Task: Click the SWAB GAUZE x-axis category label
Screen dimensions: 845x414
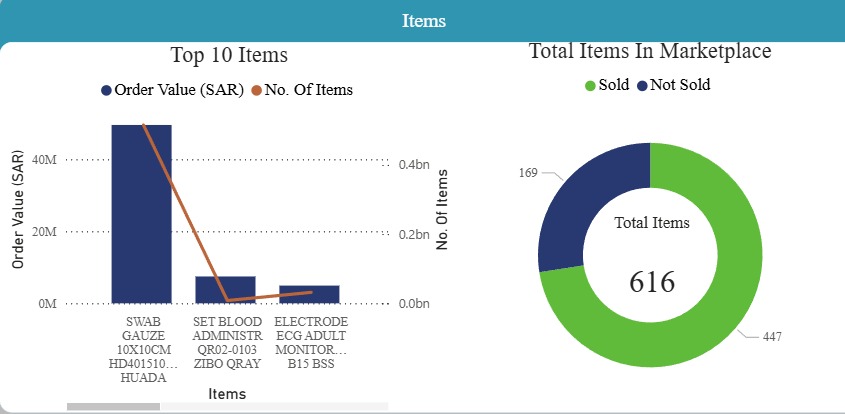Action: [x=141, y=343]
